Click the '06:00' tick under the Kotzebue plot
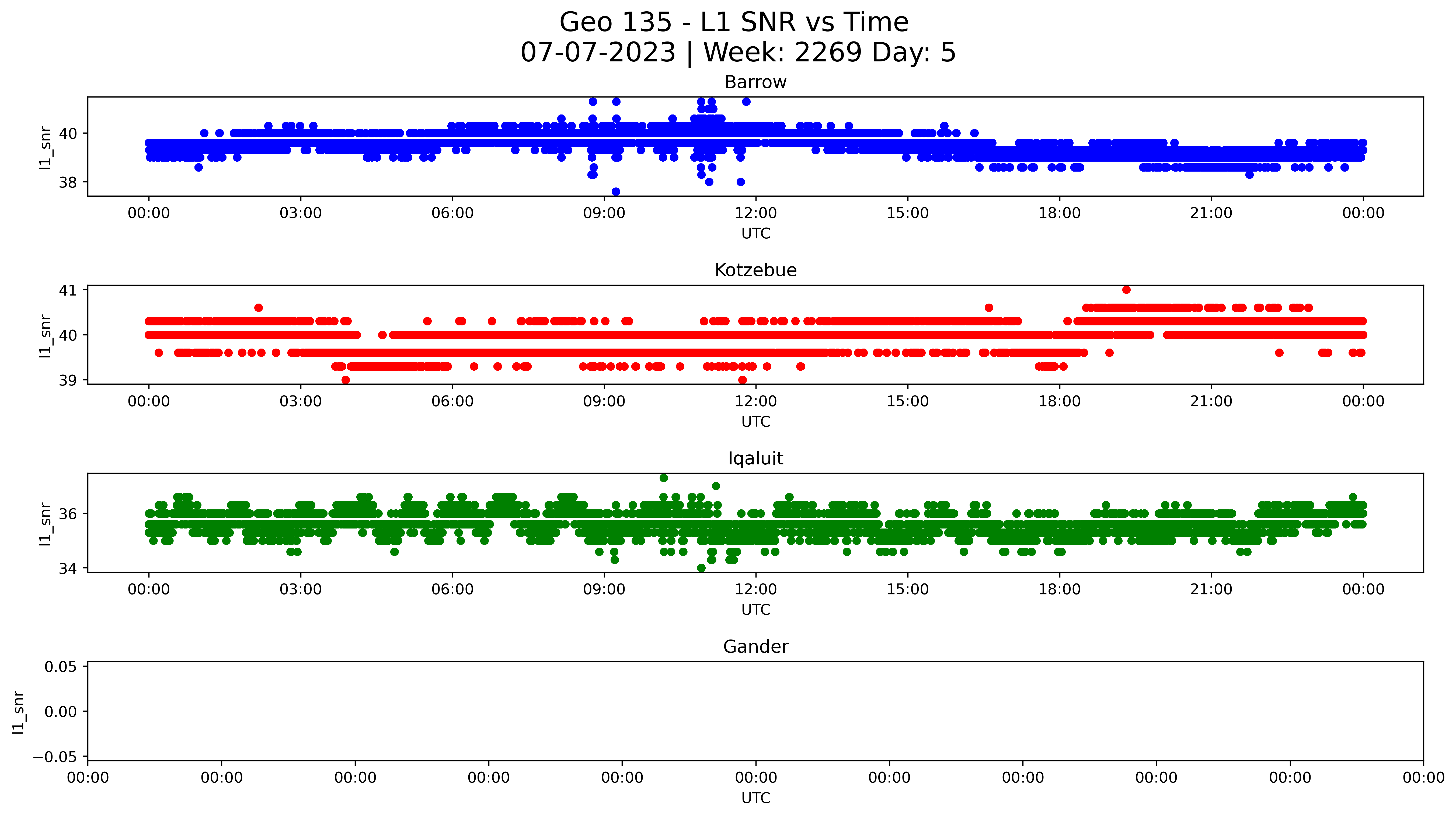 point(452,402)
